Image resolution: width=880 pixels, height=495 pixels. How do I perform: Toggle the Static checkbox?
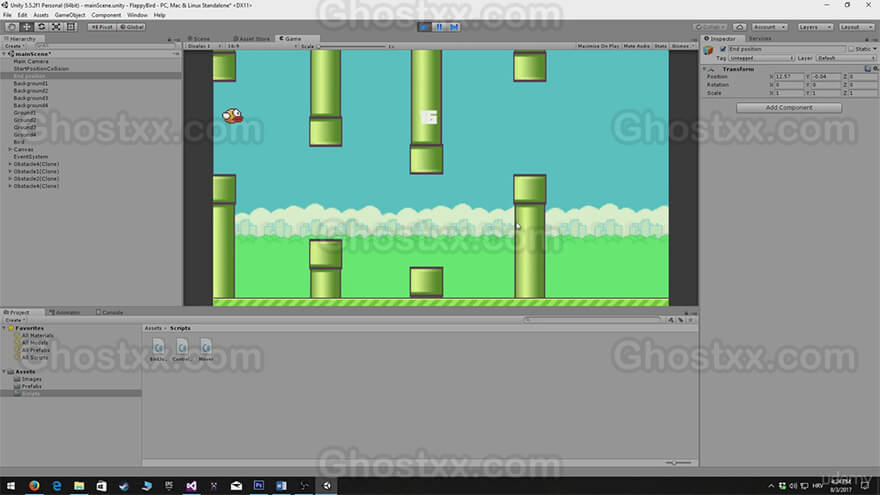(851, 49)
